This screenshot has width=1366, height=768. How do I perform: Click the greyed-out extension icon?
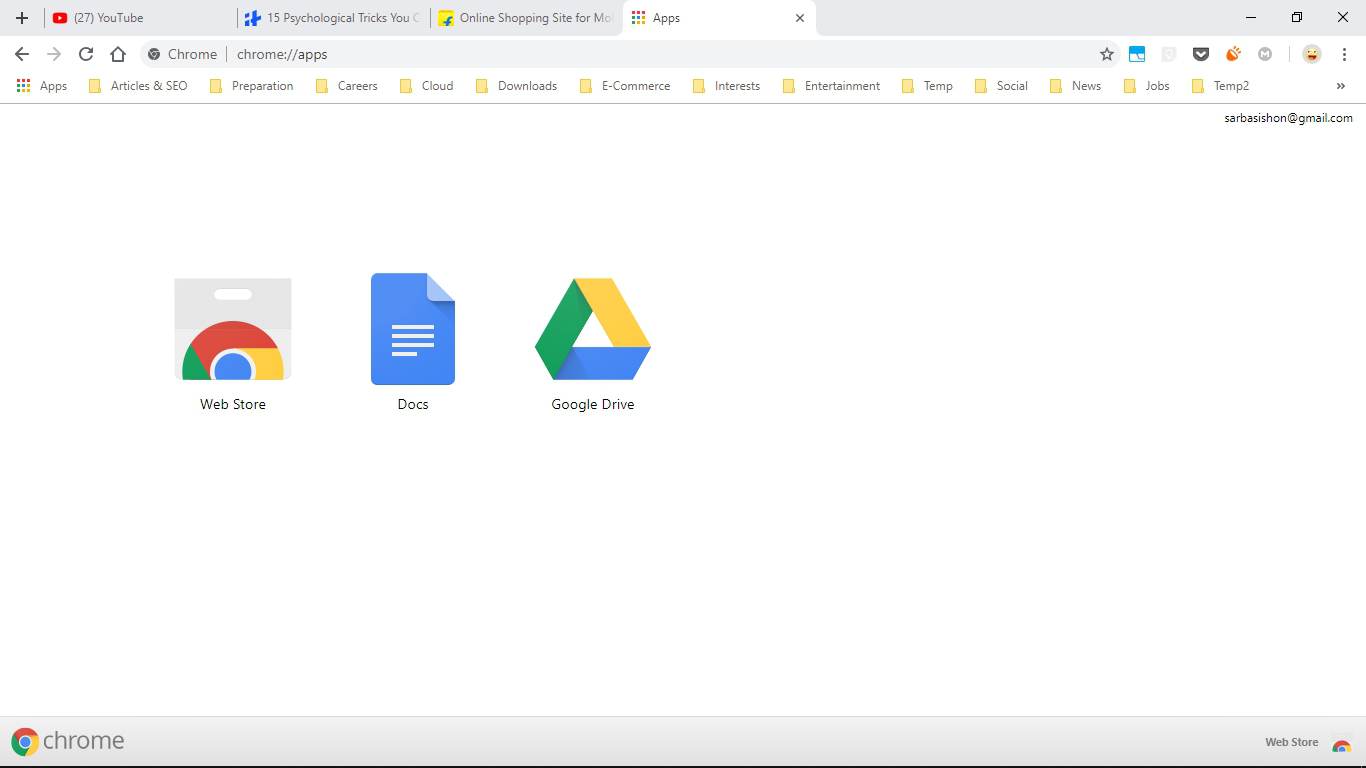coord(1169,54)
